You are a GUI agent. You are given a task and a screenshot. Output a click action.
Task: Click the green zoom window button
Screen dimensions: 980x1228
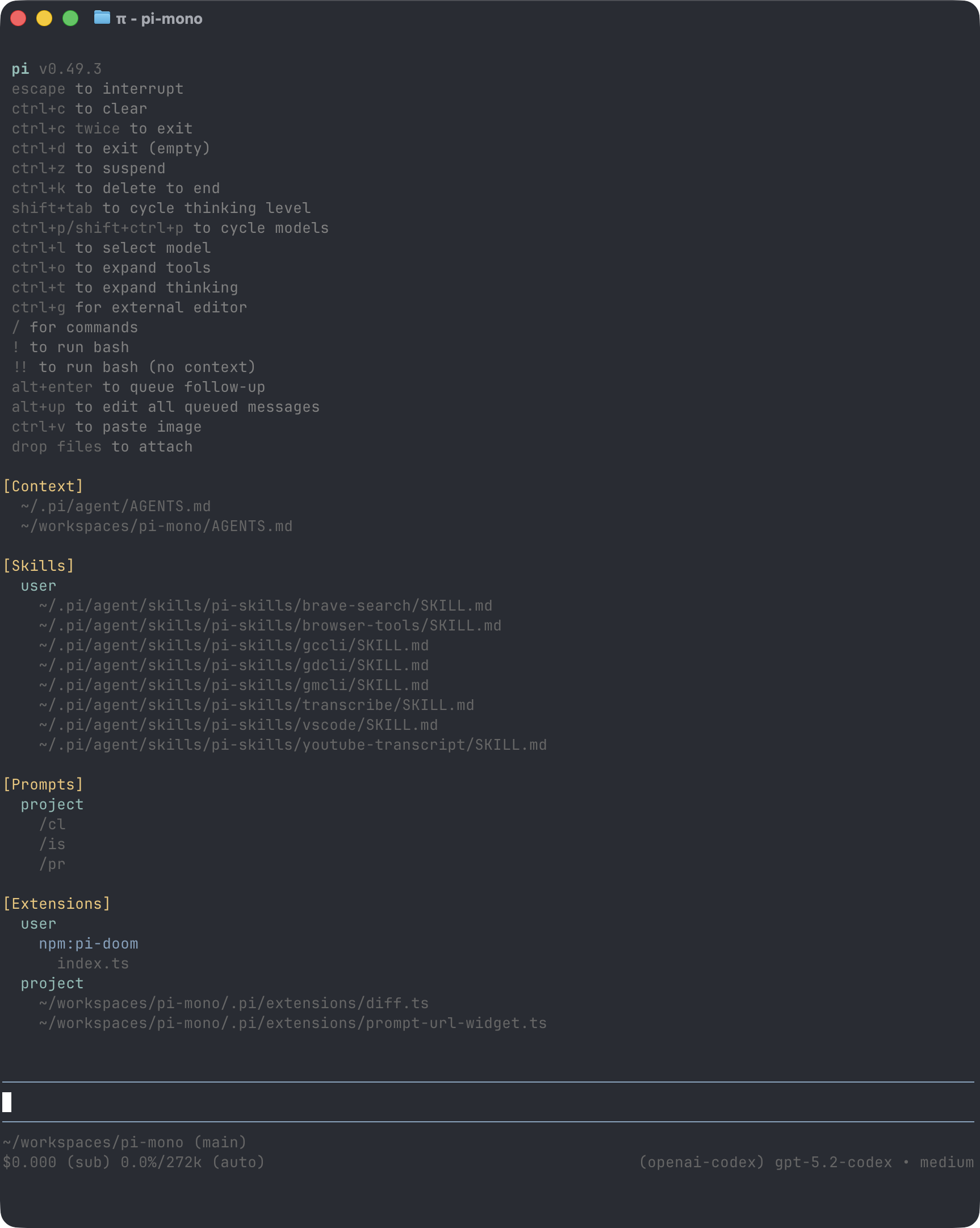tap(70, 18)
